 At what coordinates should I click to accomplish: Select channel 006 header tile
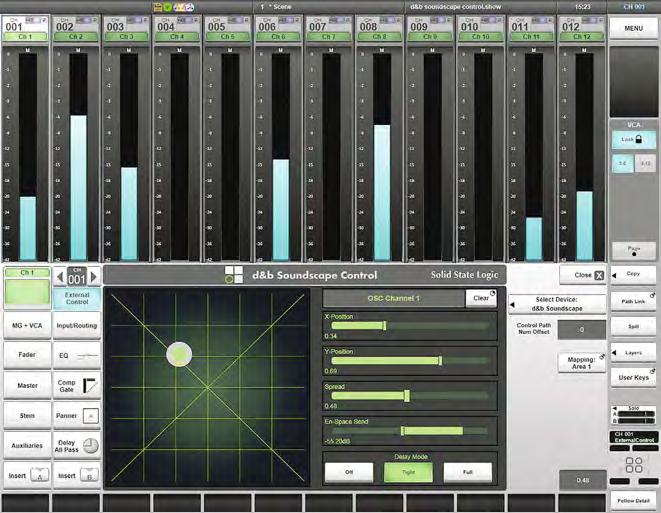tap(278, 29)
